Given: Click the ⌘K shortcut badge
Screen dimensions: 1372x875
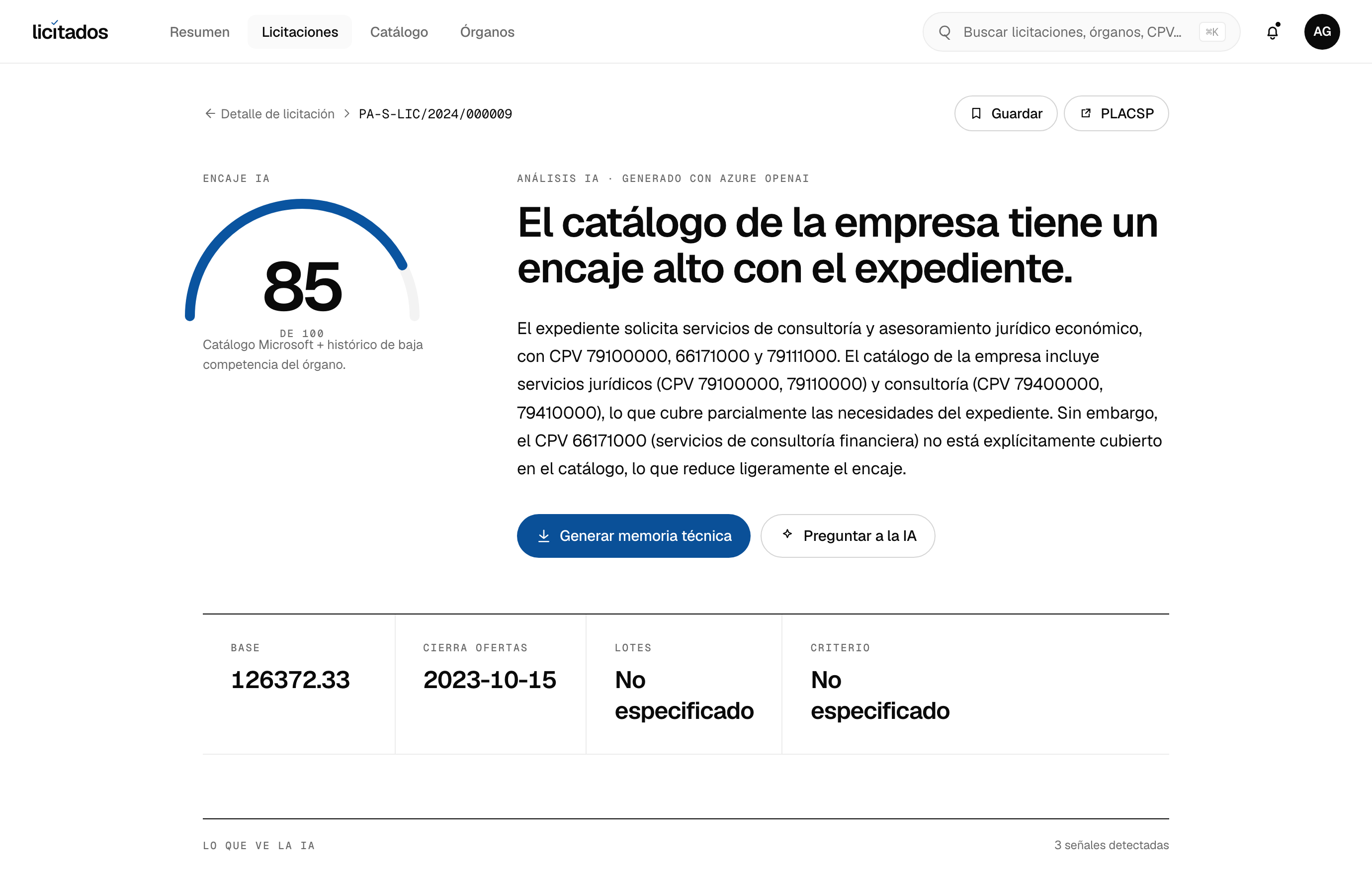Looking at the screenshot, I should [x=1212, y=32].
